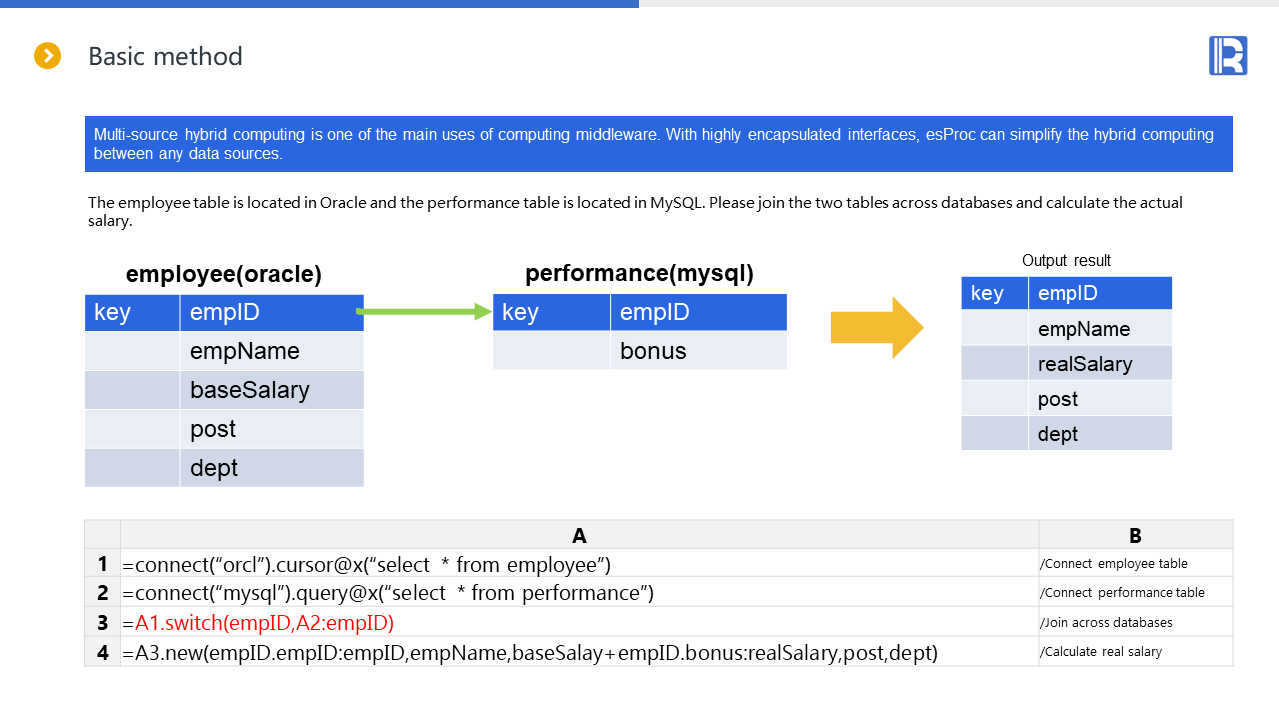Click the orange chevron circle icon

pyautogui.click(x=47, y=56)
